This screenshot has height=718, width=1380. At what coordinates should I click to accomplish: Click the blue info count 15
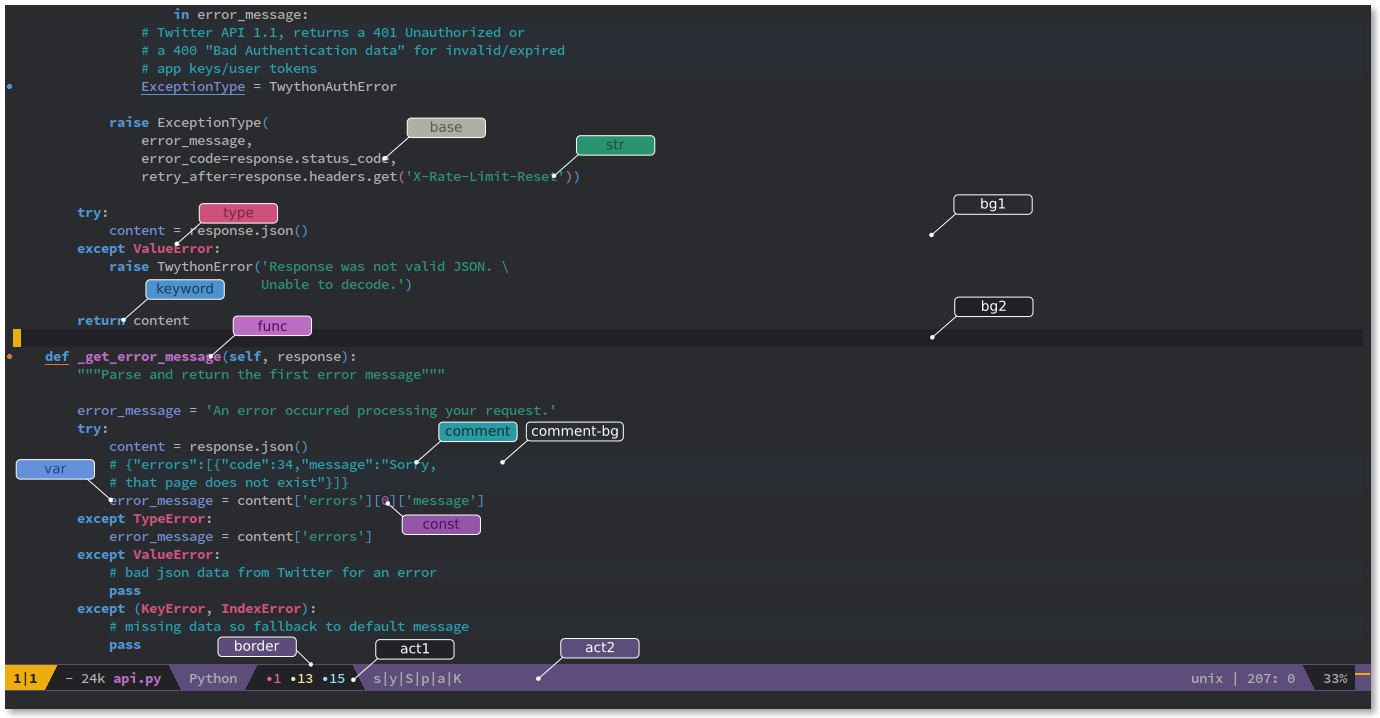point(333,679)
